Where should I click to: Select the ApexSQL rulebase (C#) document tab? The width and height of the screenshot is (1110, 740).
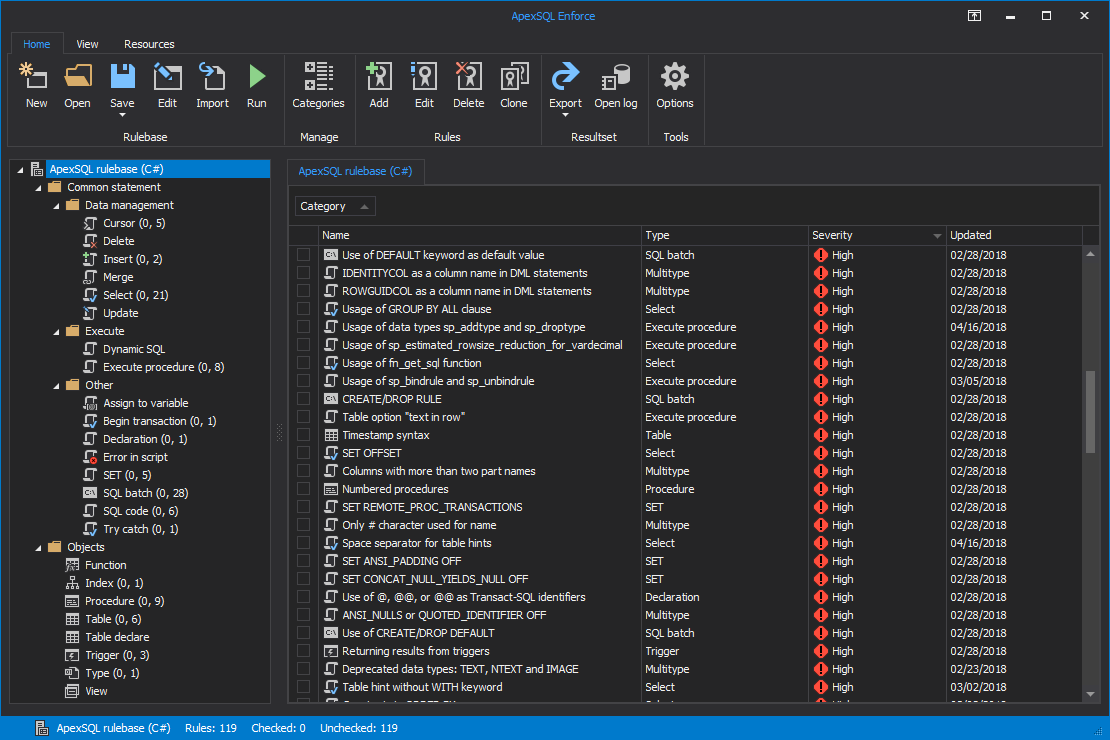[x=355, y=171]
